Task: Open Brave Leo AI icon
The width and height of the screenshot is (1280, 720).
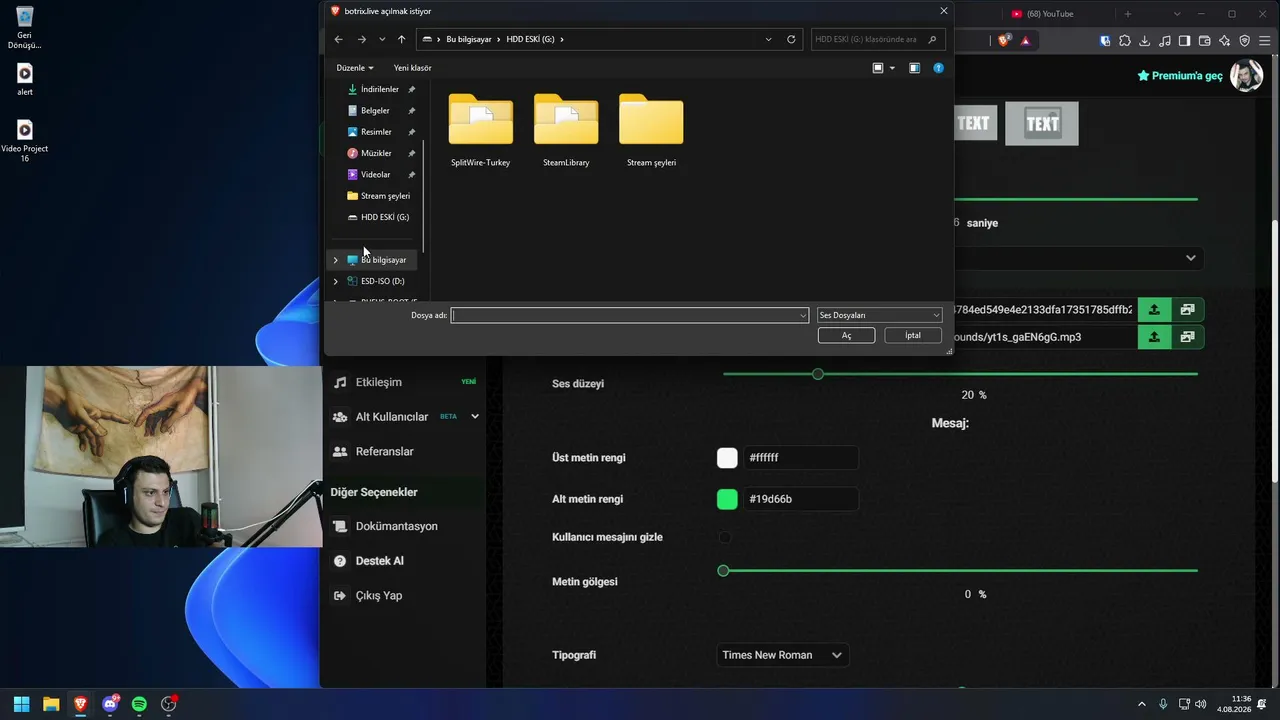Action: pyautogui.click(x=1225, y=41)
